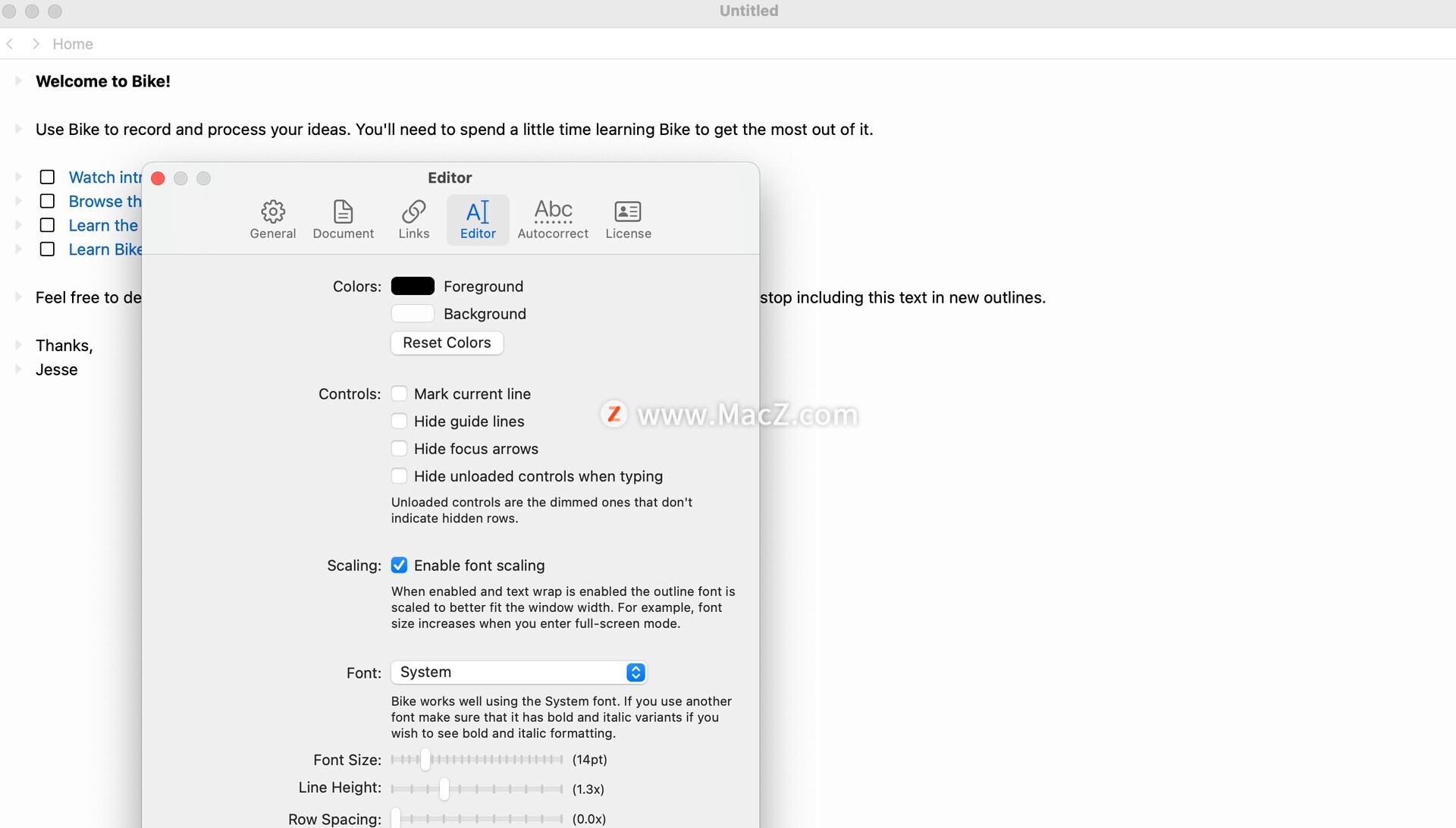The height and width of the screenshot is (828, 1456).
Task: Expand the Learn Bike row arrow
Action: tap(18, 249)
